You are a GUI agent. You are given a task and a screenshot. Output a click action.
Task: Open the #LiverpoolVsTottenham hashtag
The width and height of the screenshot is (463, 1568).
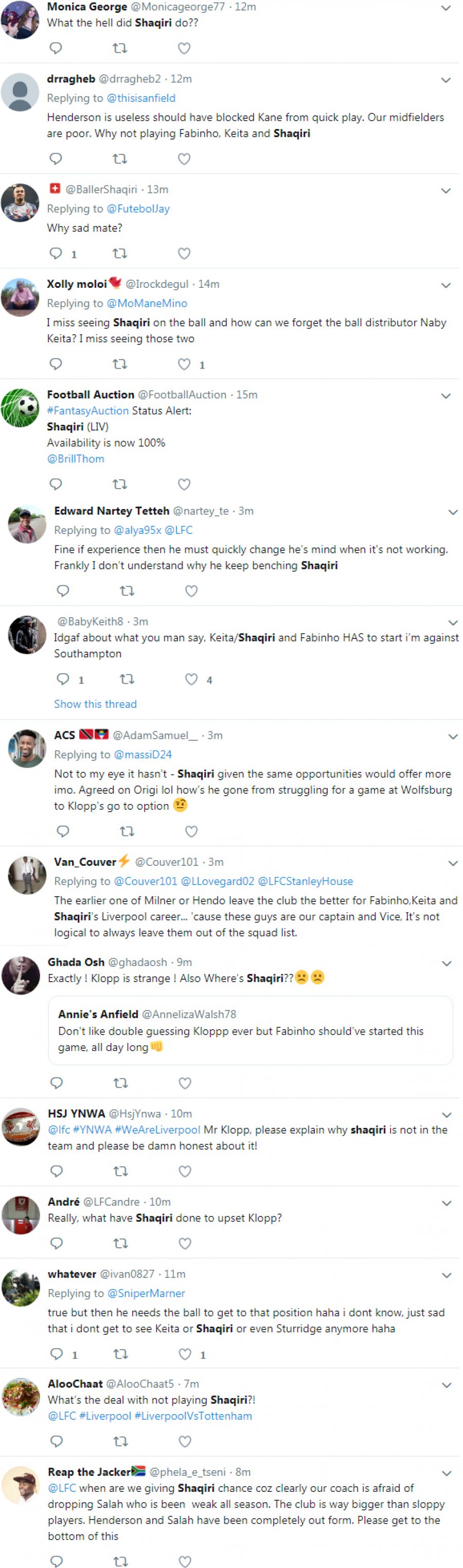pos(193,1416)
